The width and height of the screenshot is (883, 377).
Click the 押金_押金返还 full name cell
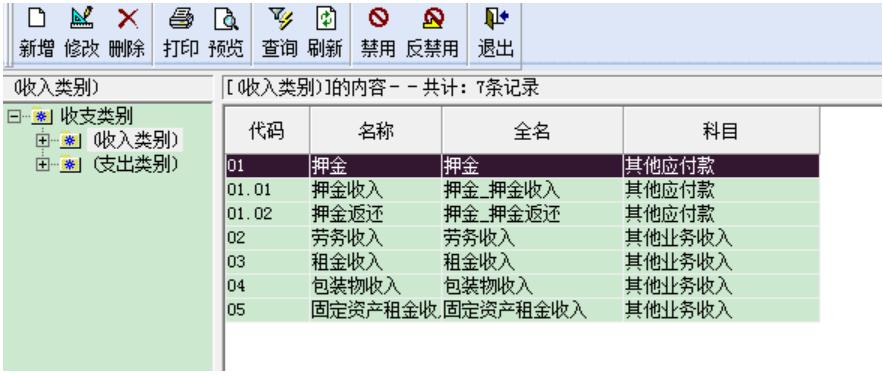point(532,214)
